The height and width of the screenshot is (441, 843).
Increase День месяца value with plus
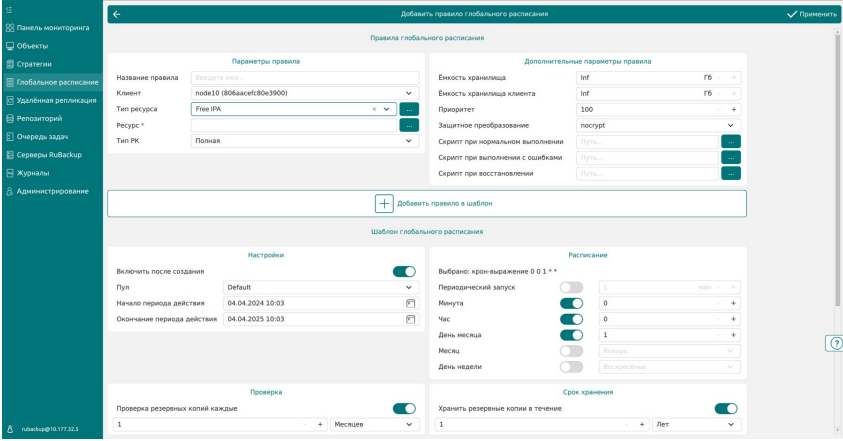(x=734, y=335)
